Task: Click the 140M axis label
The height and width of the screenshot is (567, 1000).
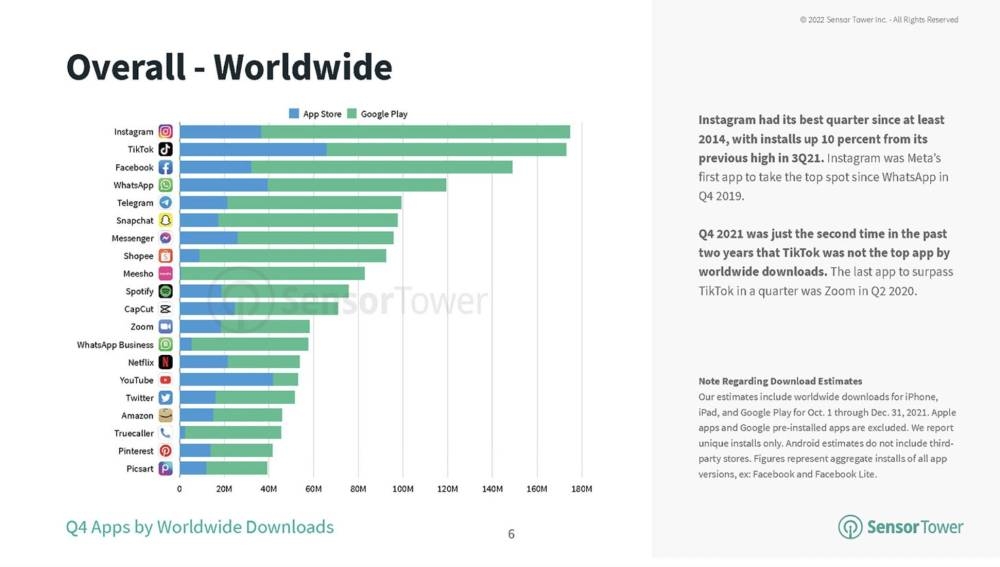Action: (492, 489)
